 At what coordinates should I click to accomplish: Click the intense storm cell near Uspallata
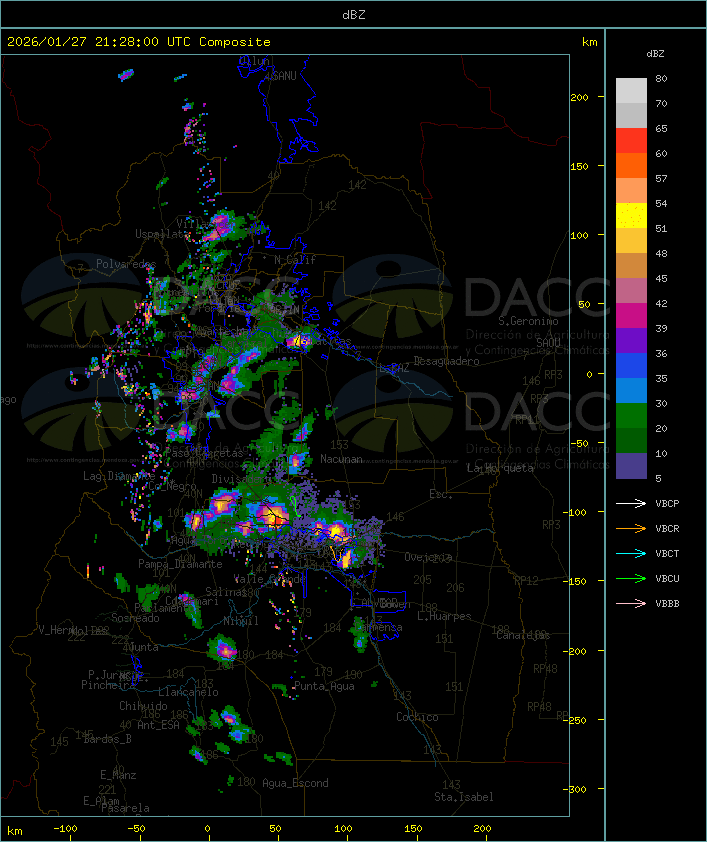219,227
